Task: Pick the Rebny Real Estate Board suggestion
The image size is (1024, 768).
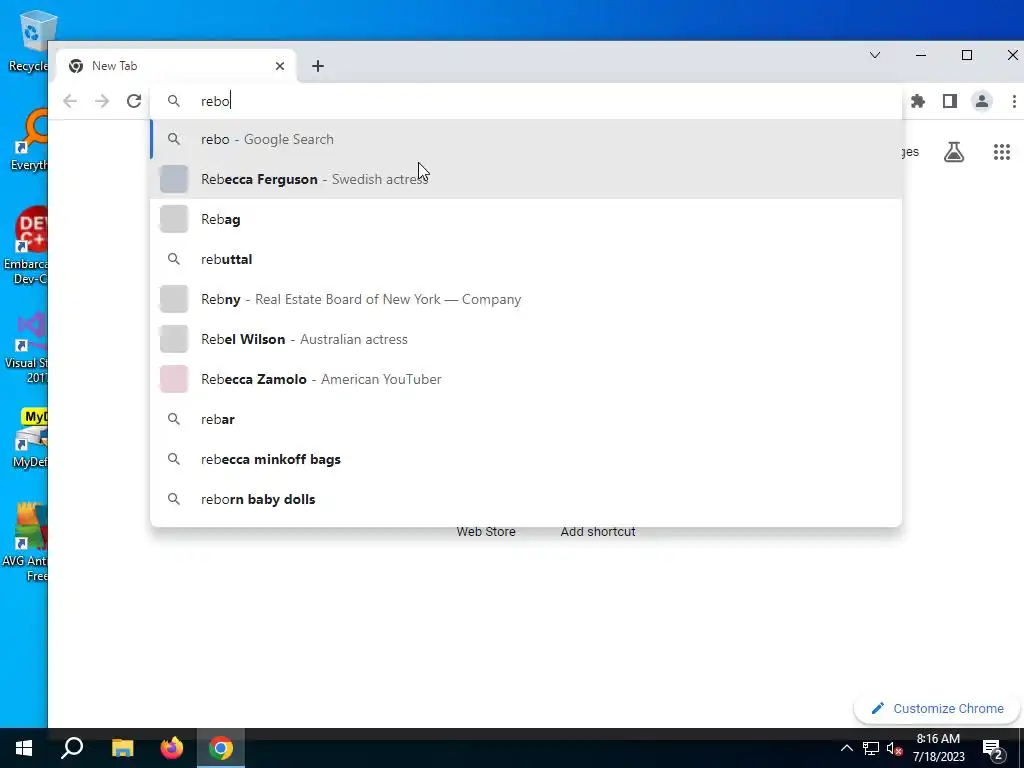Action: coord(526,299)
